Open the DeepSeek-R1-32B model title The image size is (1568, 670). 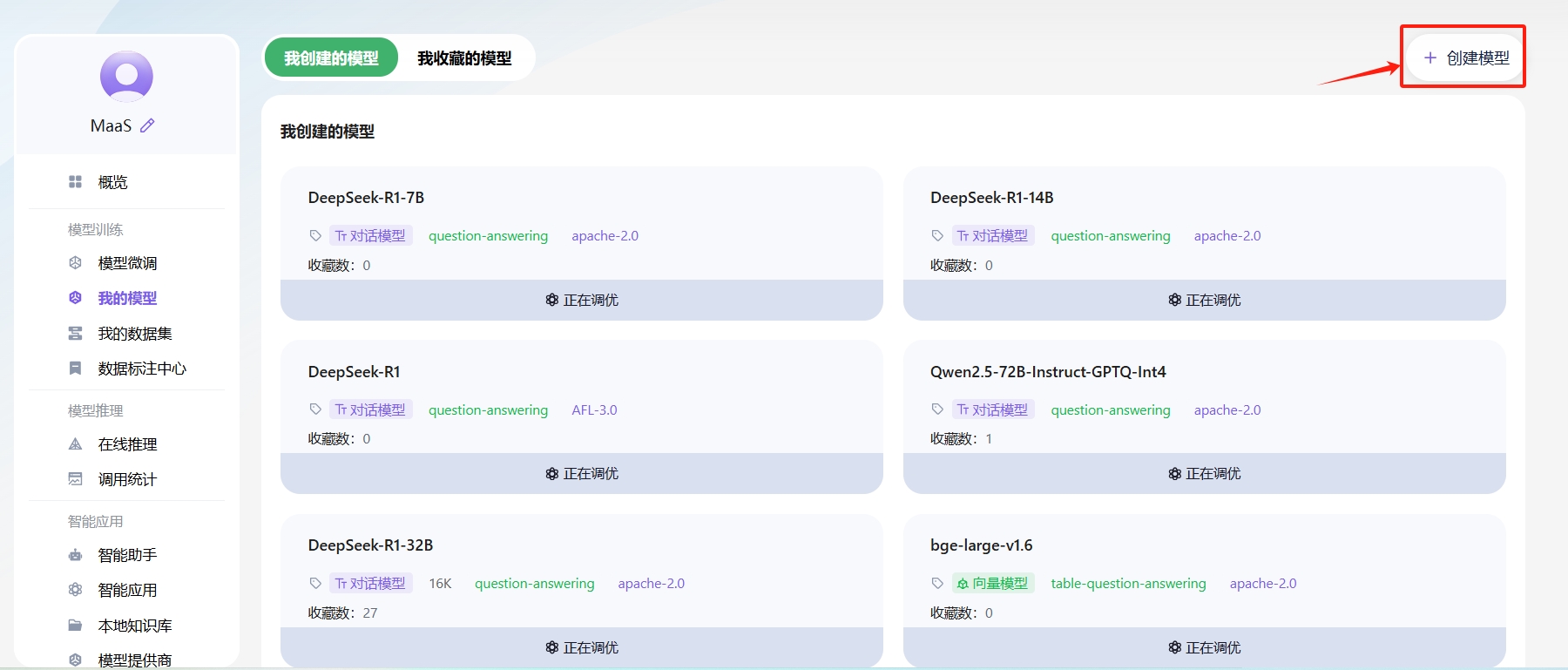pos(370,545)
